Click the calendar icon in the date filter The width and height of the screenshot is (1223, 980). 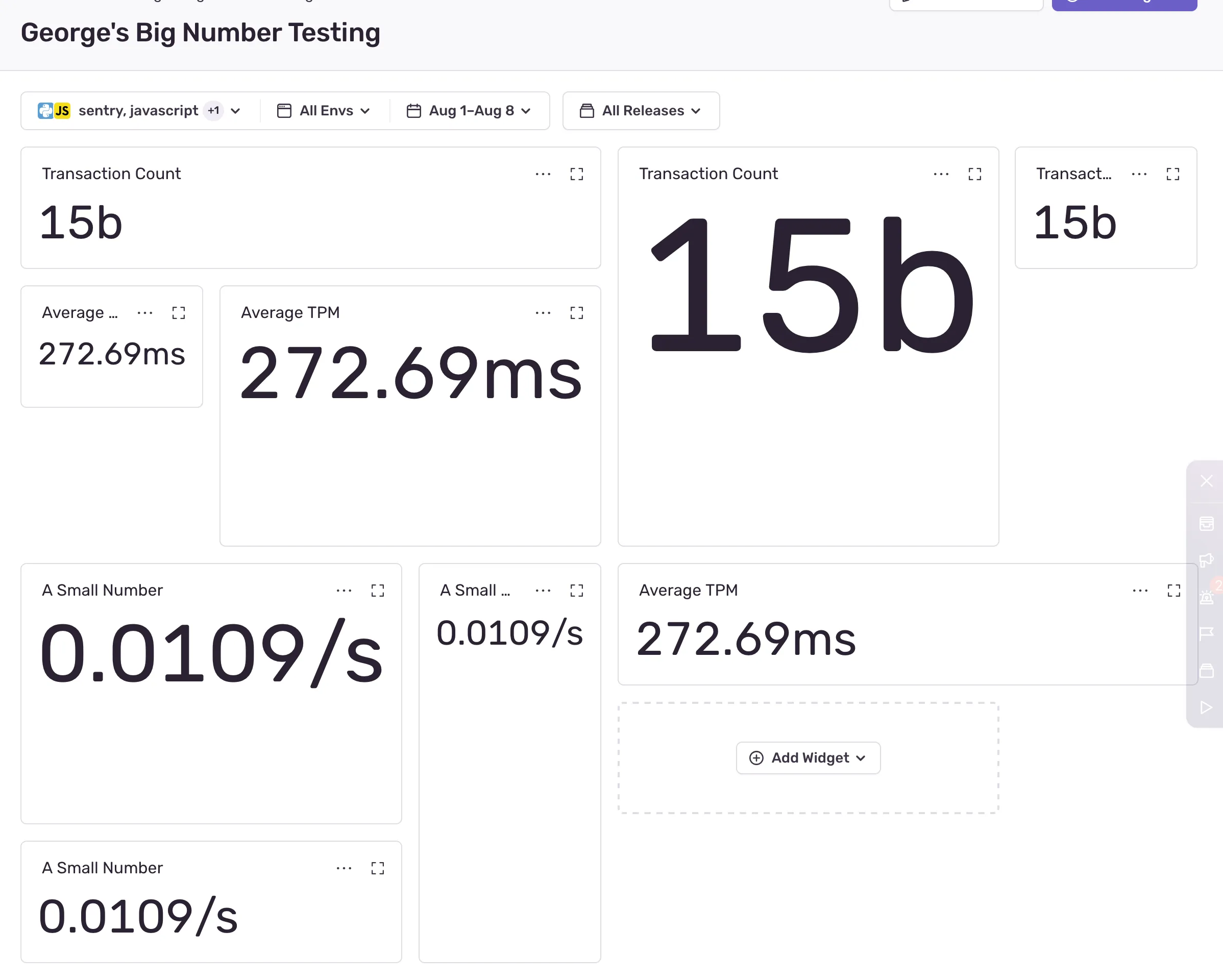click(x=413, y=111)
